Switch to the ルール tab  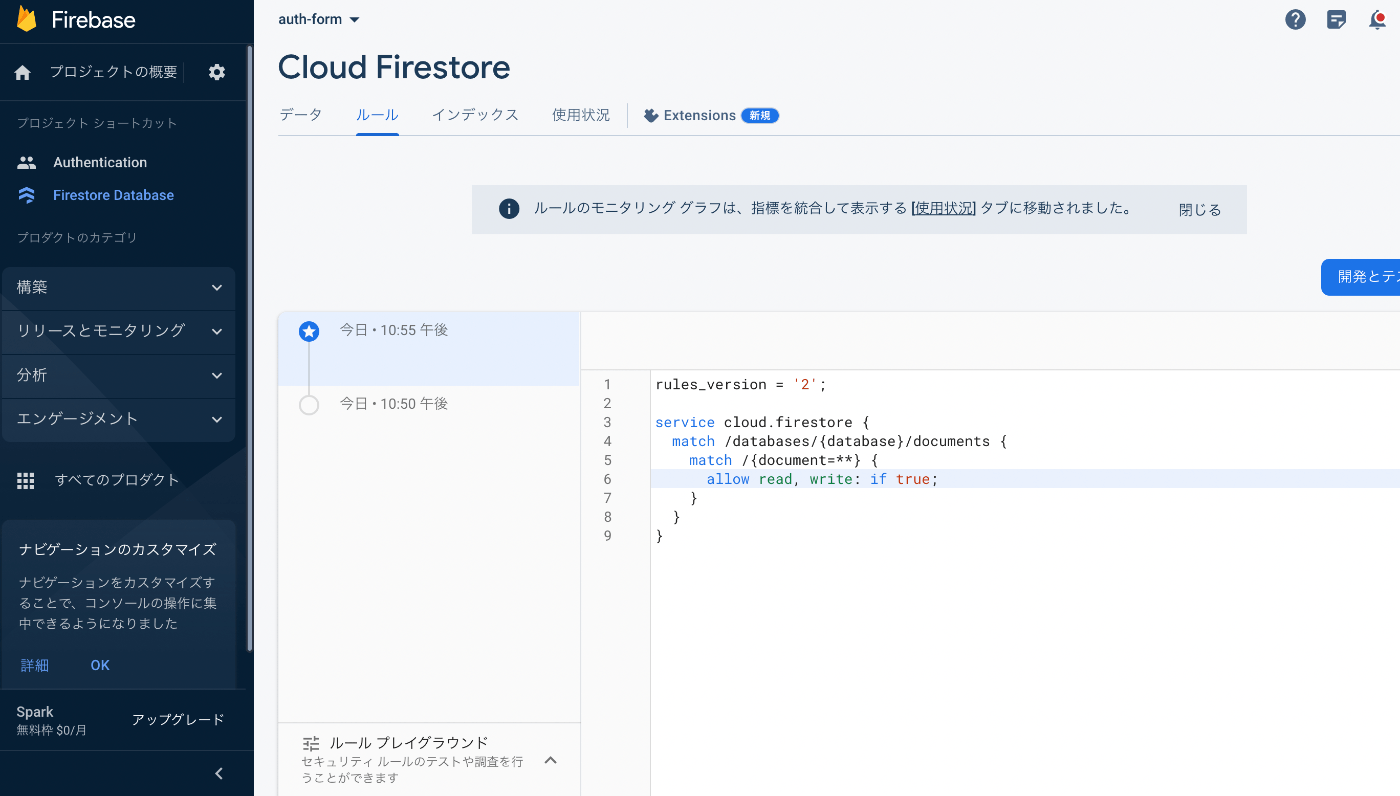(x=377, y=115)
